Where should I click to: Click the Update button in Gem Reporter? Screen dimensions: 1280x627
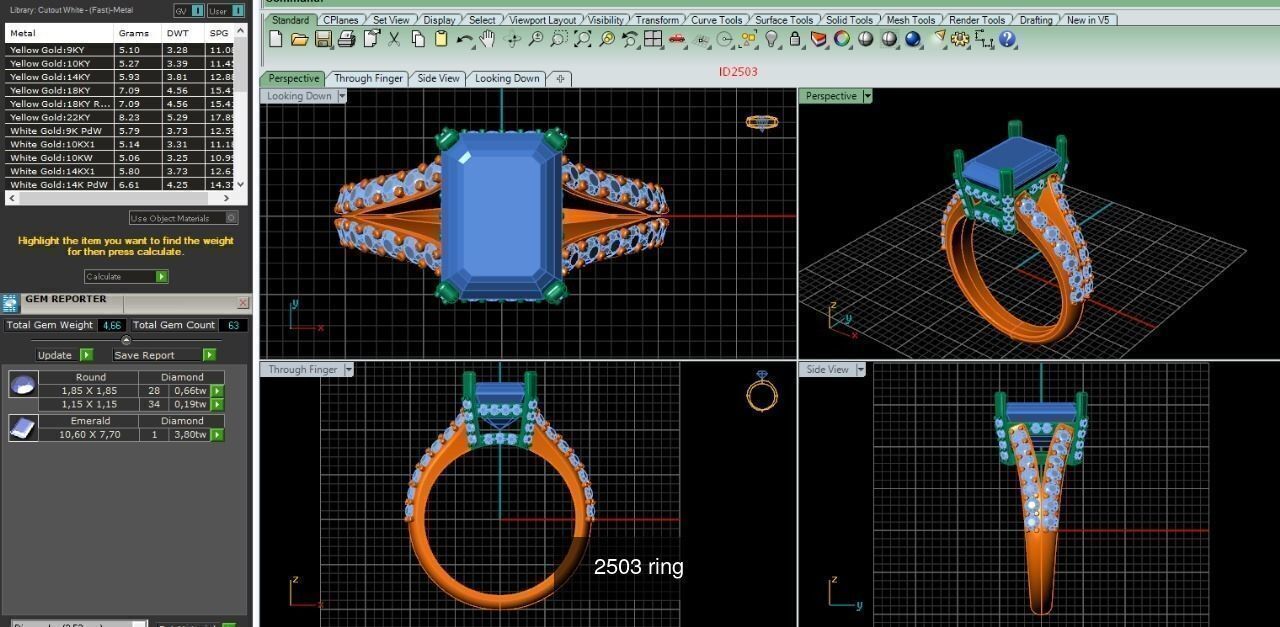(x=65, y=355)
